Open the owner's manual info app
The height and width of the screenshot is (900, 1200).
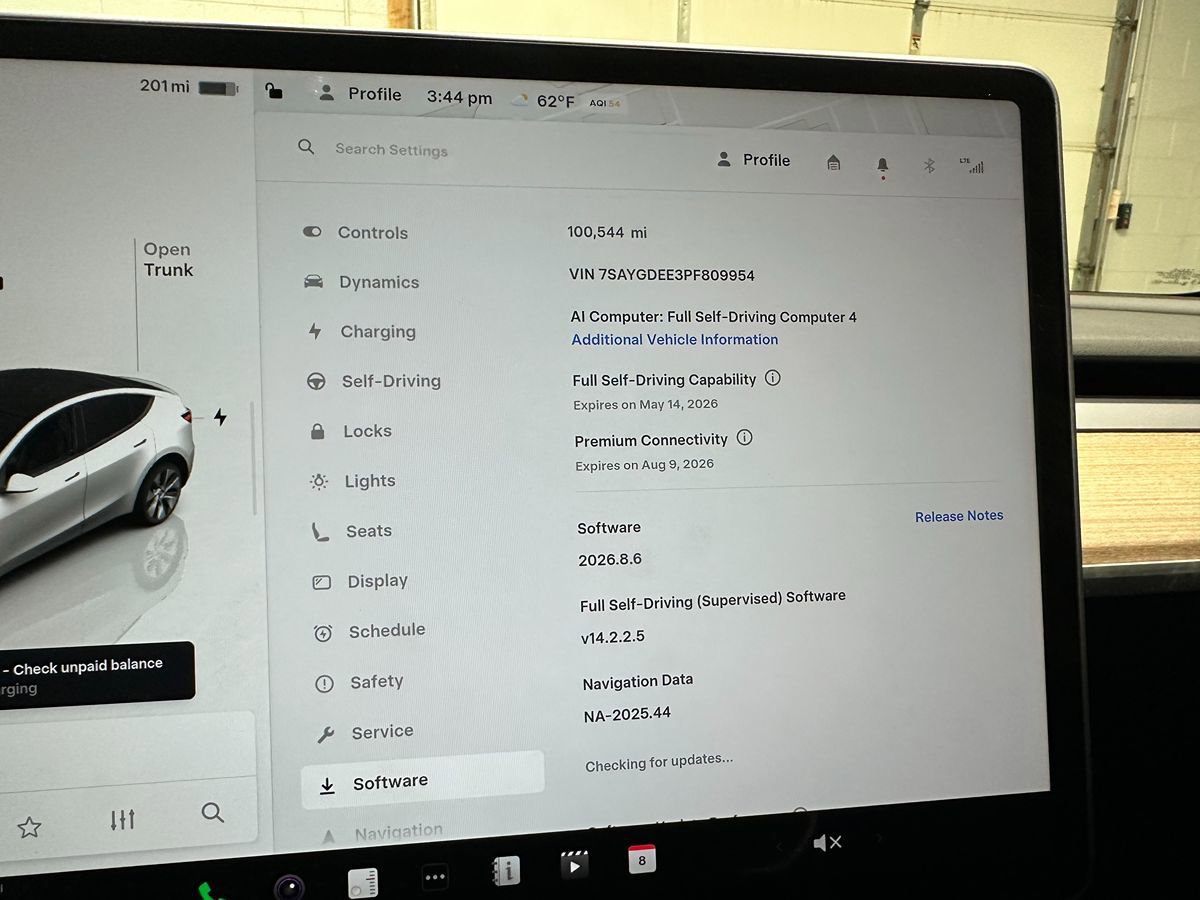(x=506, y=871)
